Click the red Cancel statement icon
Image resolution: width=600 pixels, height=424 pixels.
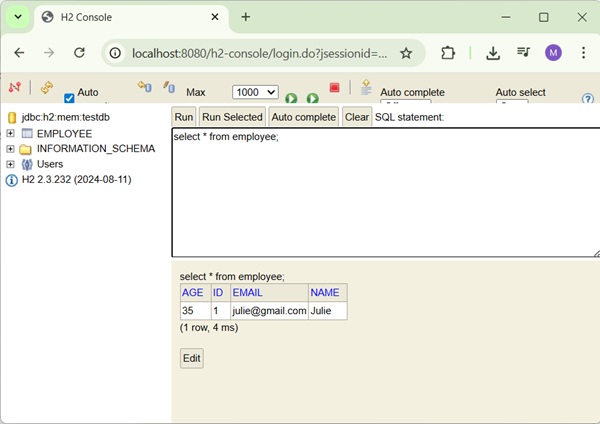coord(335,88)
